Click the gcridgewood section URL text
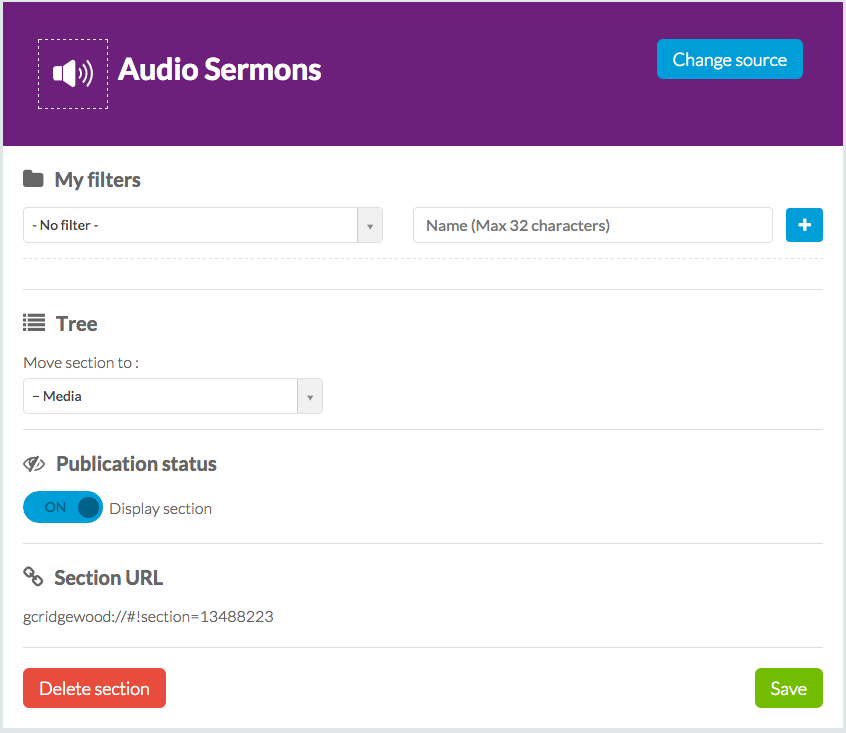The image size is (846, 733). tap(148, 616)
